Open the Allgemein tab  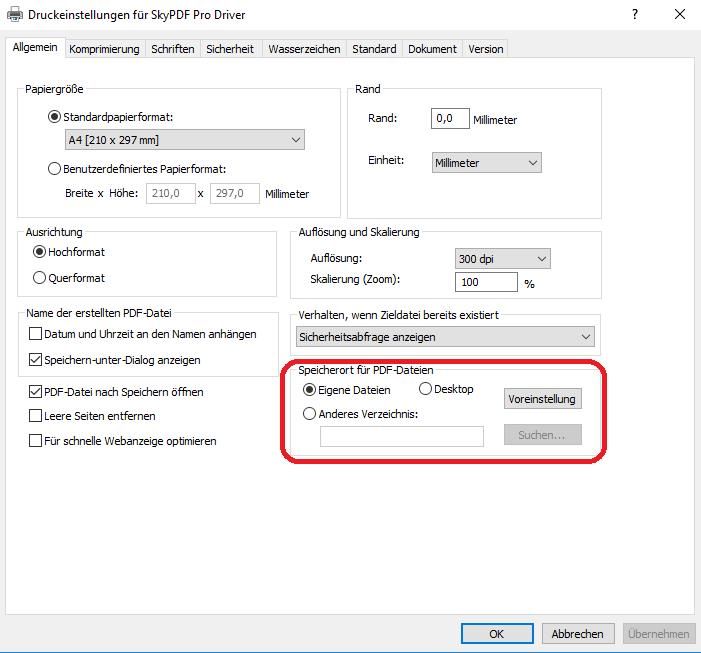click(35, 47)
